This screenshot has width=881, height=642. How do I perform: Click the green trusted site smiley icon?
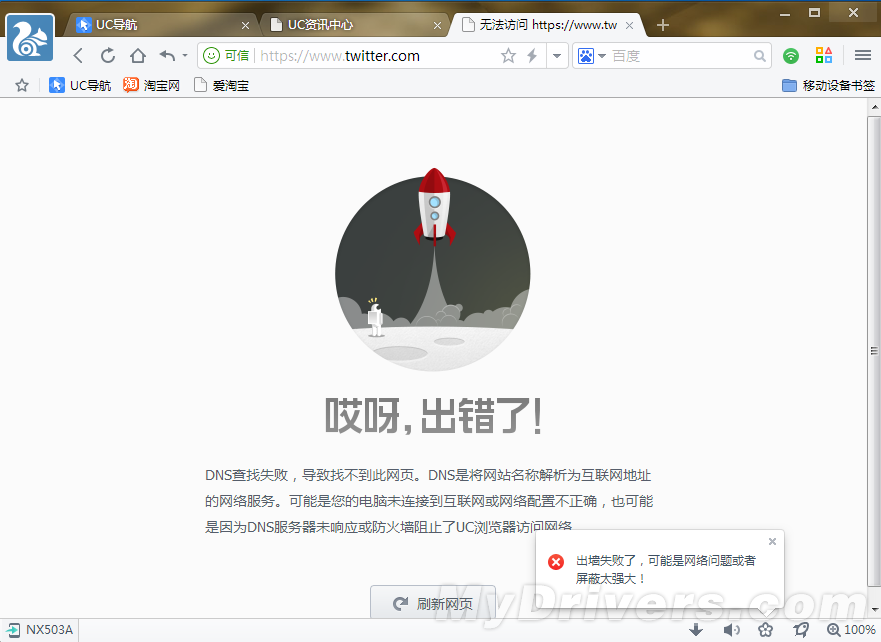211,56
